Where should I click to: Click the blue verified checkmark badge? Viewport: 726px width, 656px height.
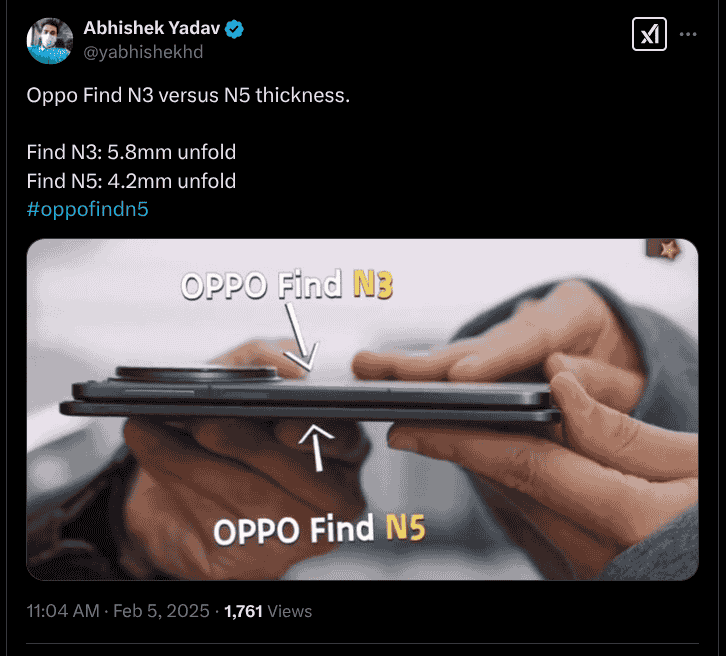click(235, 30)
